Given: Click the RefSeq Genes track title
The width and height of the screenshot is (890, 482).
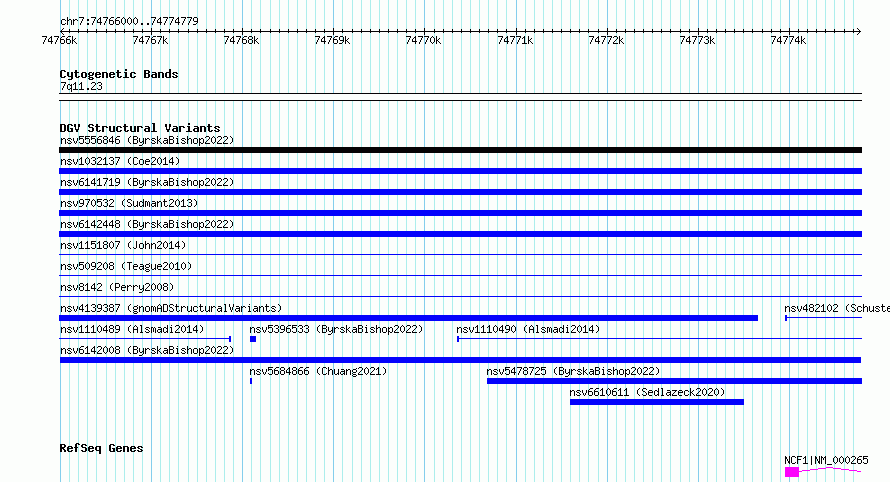Looking at the screenshot, I should [x=101, y=449].
